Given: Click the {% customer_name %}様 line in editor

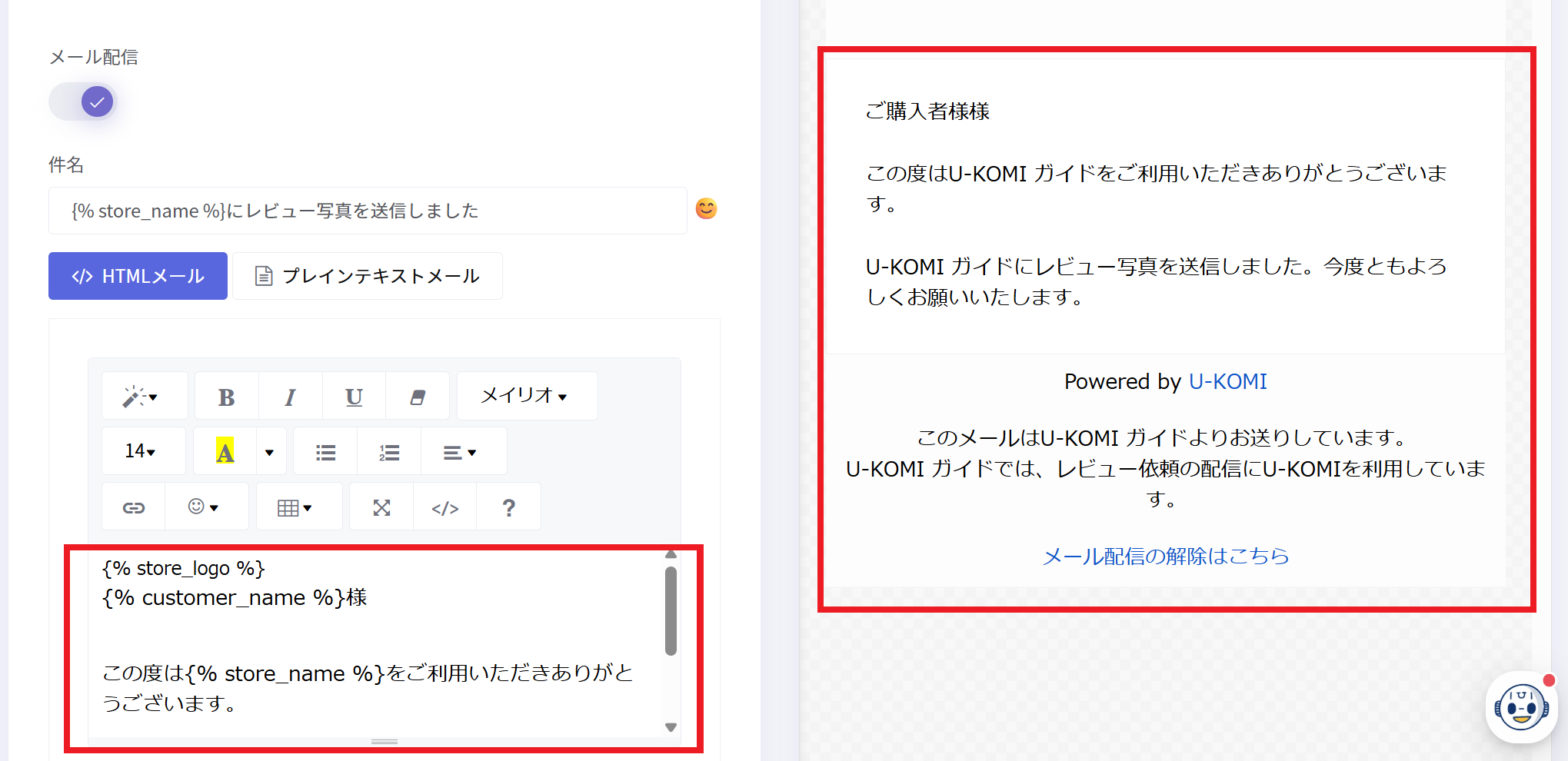Looking at the screenshot, I should point(235,597).
